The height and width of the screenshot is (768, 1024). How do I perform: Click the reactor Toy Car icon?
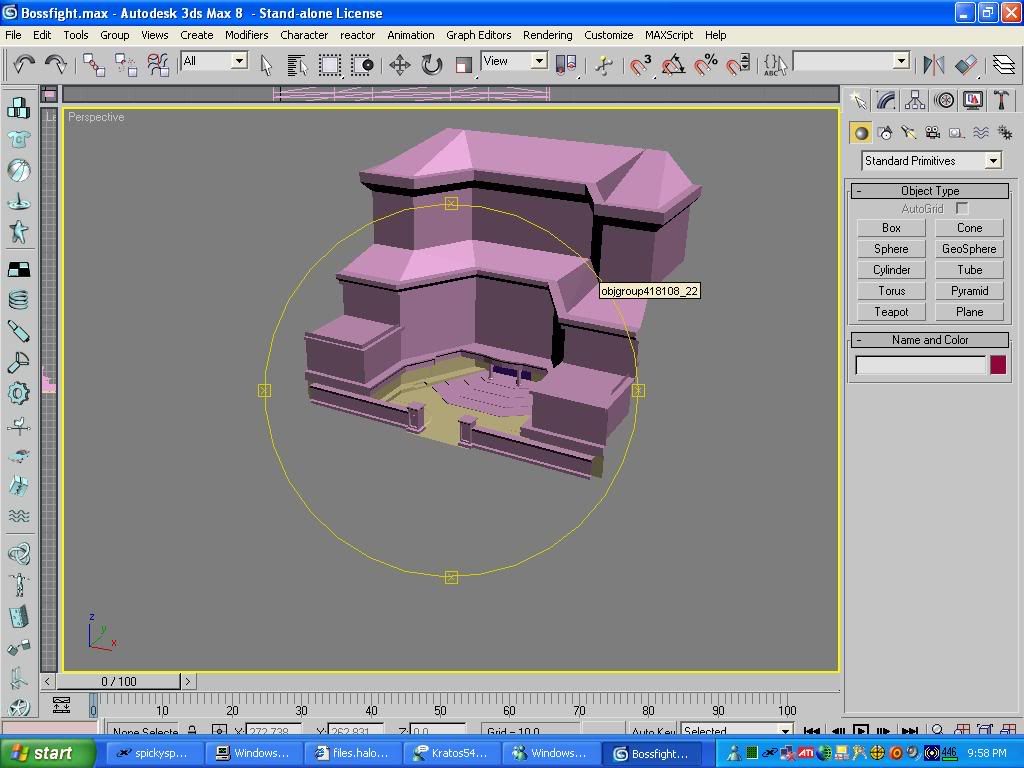tap(18, 455)
